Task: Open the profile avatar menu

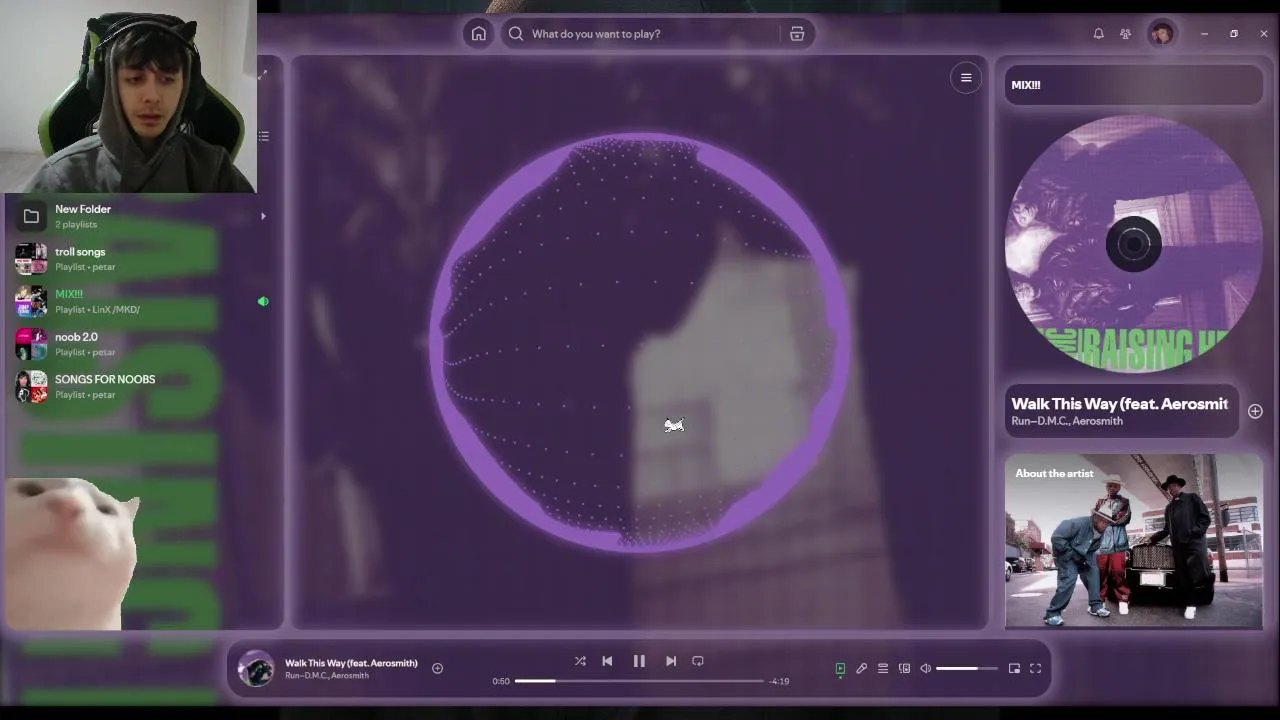Action: 1161,34
